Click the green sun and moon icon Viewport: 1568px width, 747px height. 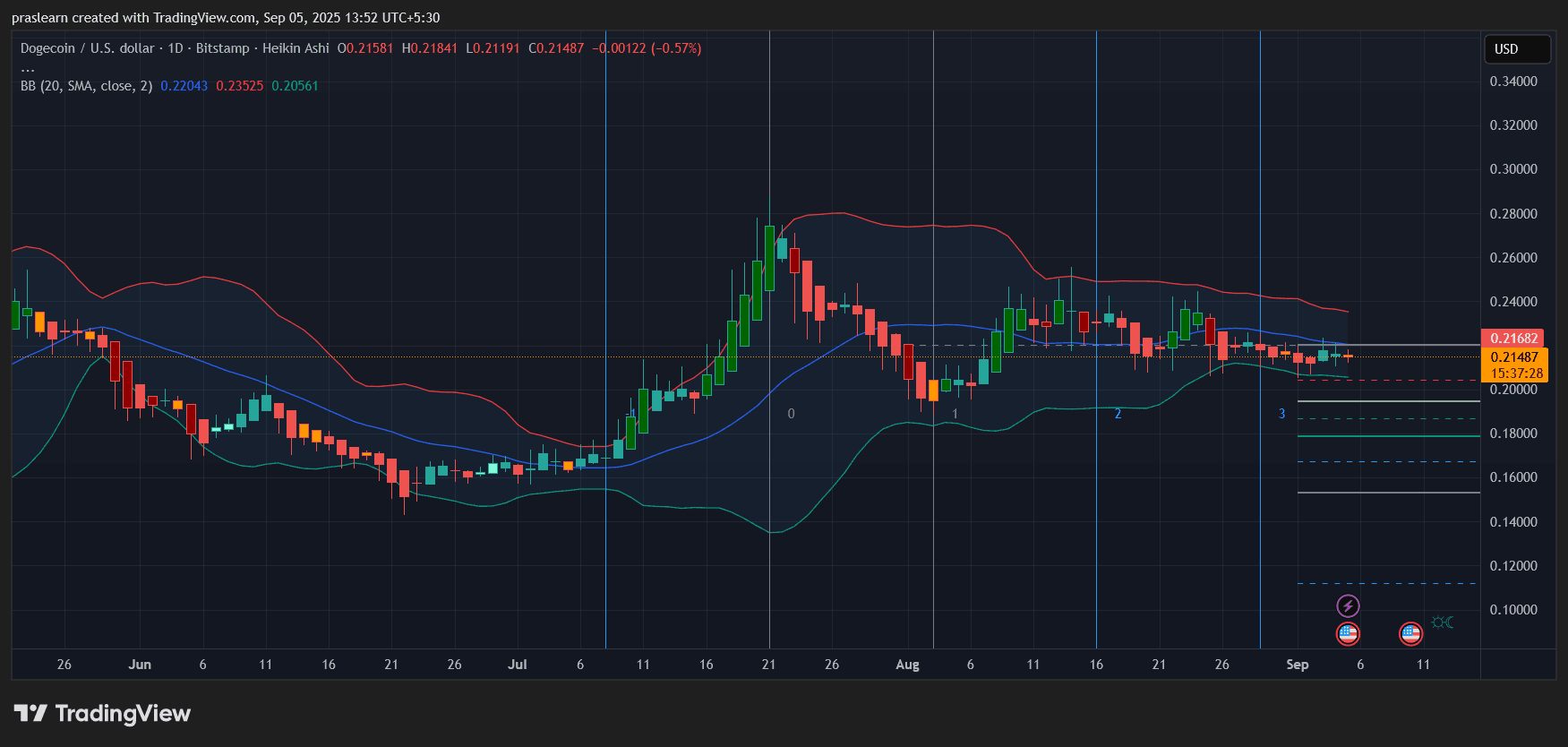(x=1442, y=622)
